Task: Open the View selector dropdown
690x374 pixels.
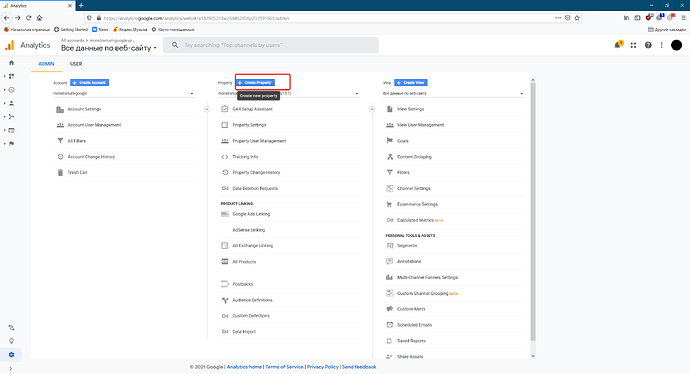Action: pyautogui.click(x=454, y=93)
